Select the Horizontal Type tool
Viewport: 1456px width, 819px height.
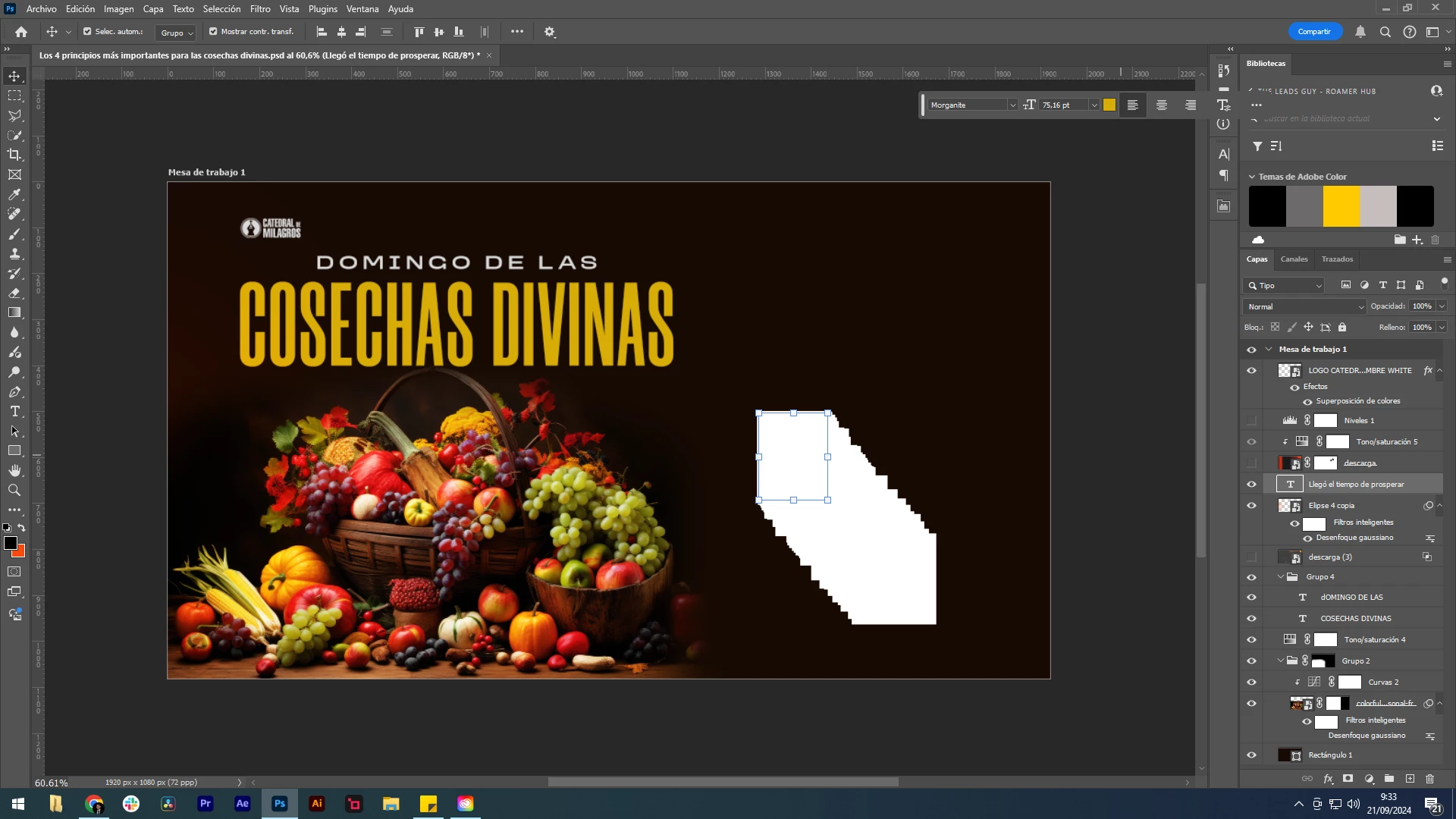(14, 411)
